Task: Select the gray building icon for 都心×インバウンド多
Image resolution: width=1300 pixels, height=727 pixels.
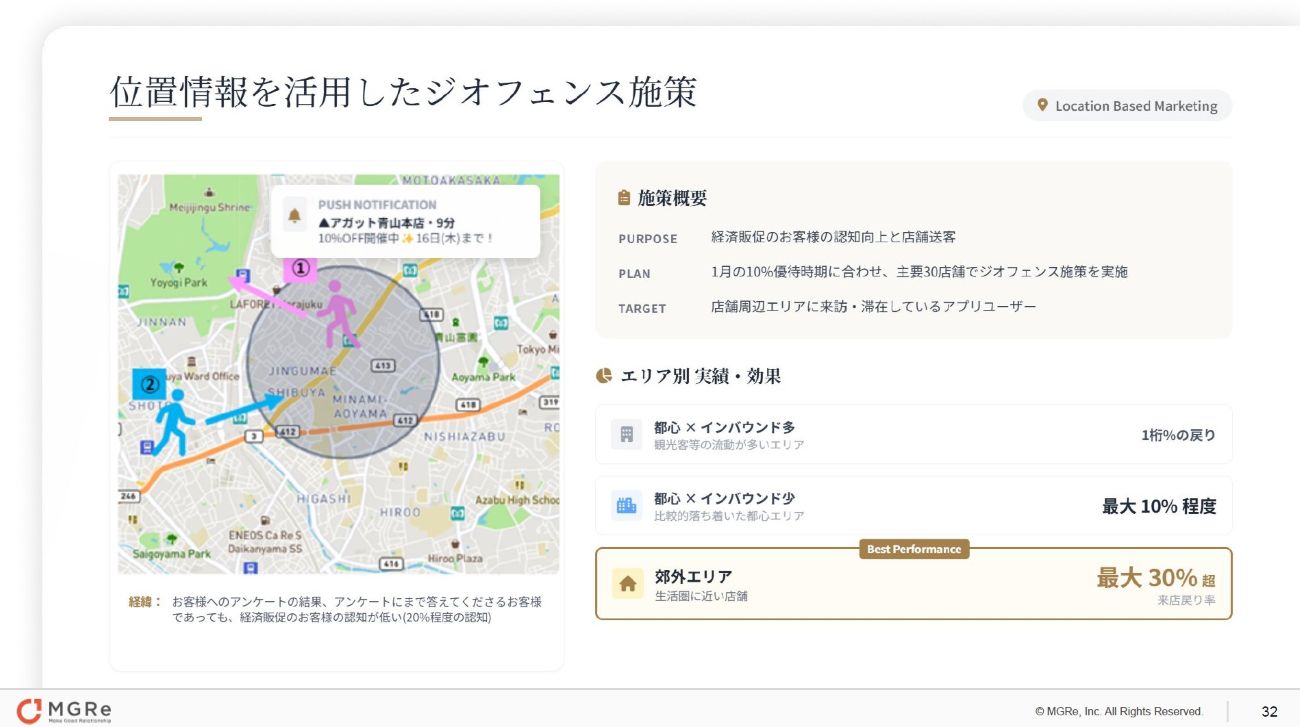Action: [627, 434]
